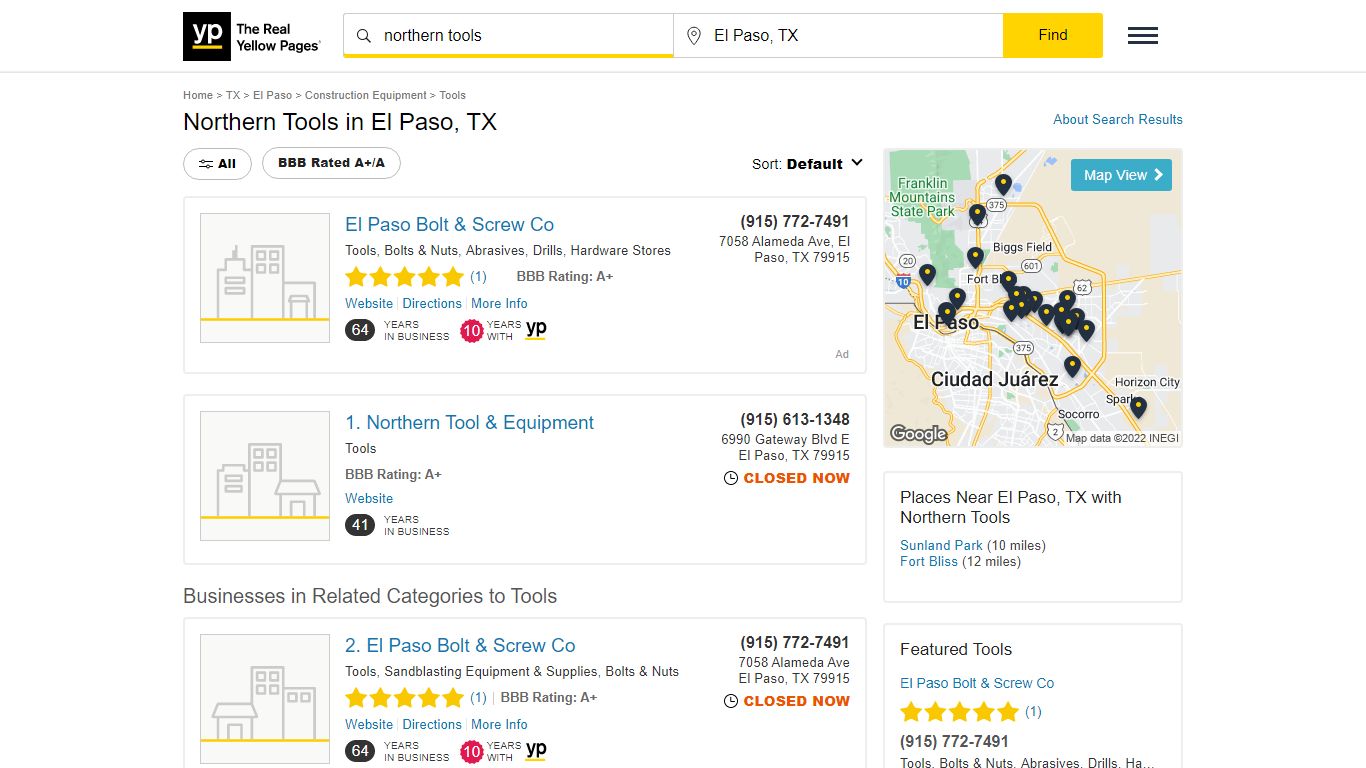Open More Info in listing 2
Screen dimensions: 1366x768
point(499,724)
